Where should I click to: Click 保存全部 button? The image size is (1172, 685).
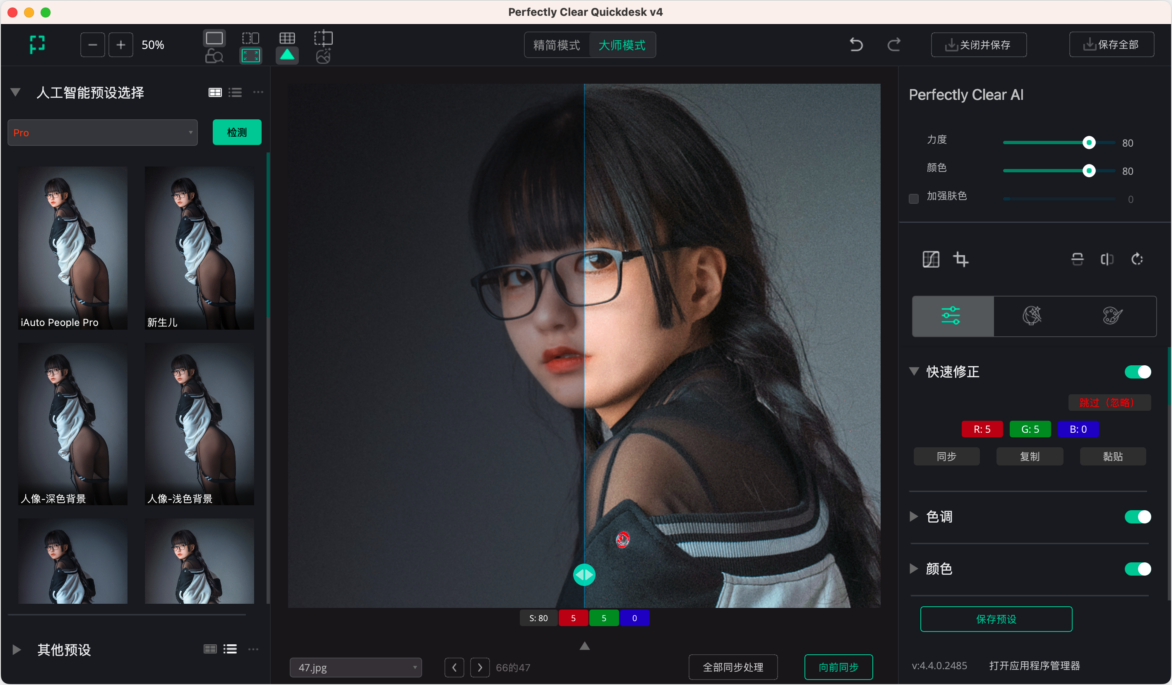(x=1111, y=45)
